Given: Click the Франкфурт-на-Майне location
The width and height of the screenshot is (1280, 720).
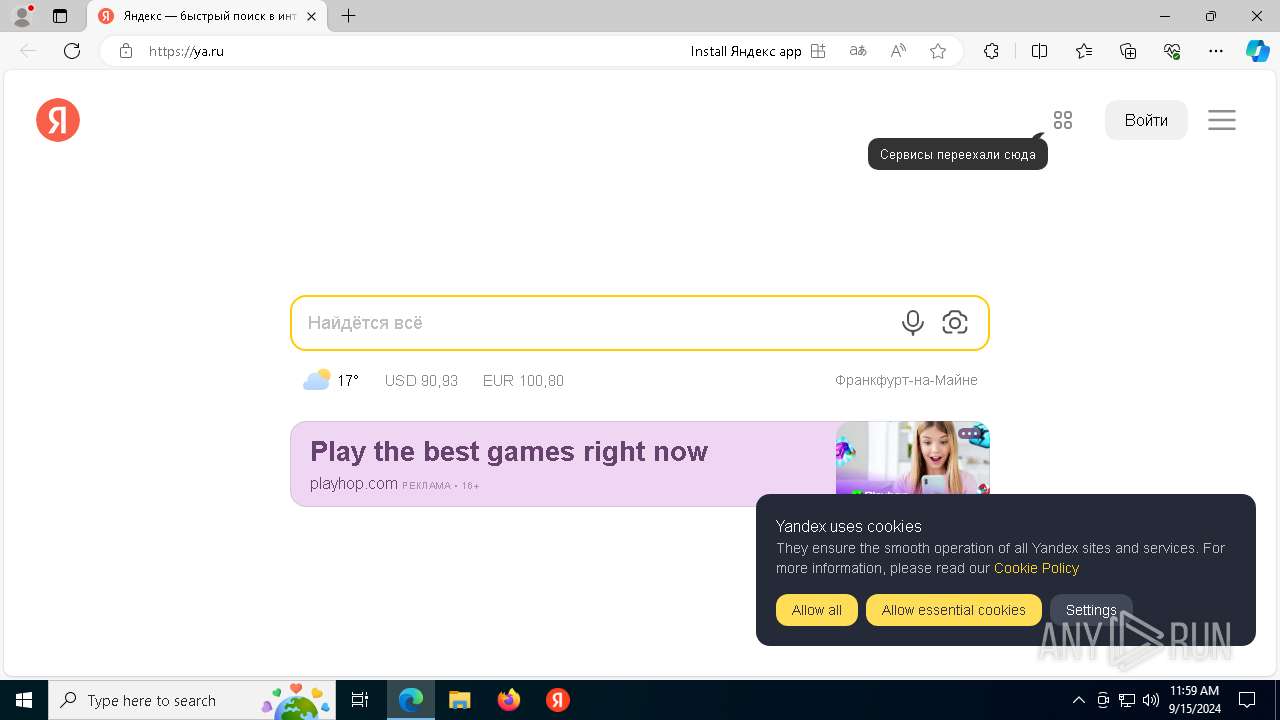Looking at the screenshot, I should click(x=906, y=380).
